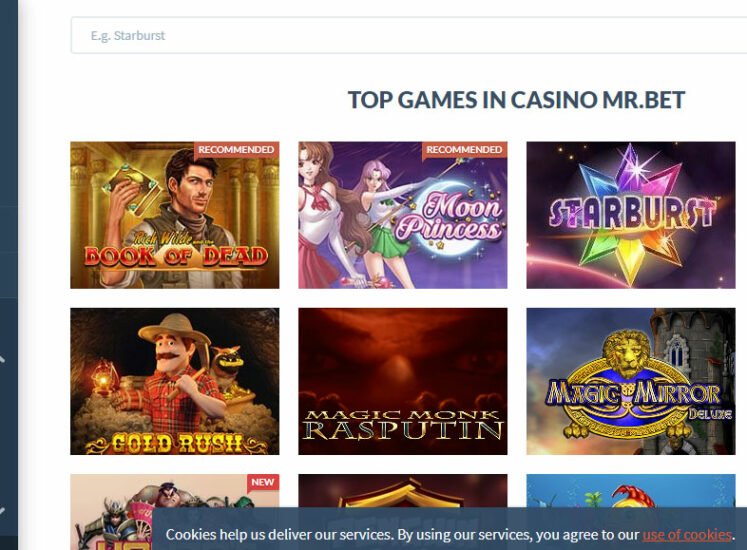747x550 pixels.
Task: Open the Book of Dead game
Action: click(175, 215)
